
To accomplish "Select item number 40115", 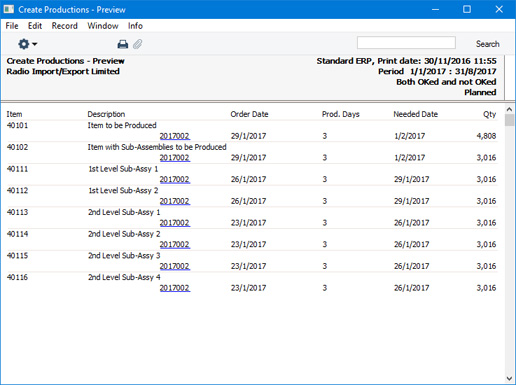I will click(x=17, y=255).
